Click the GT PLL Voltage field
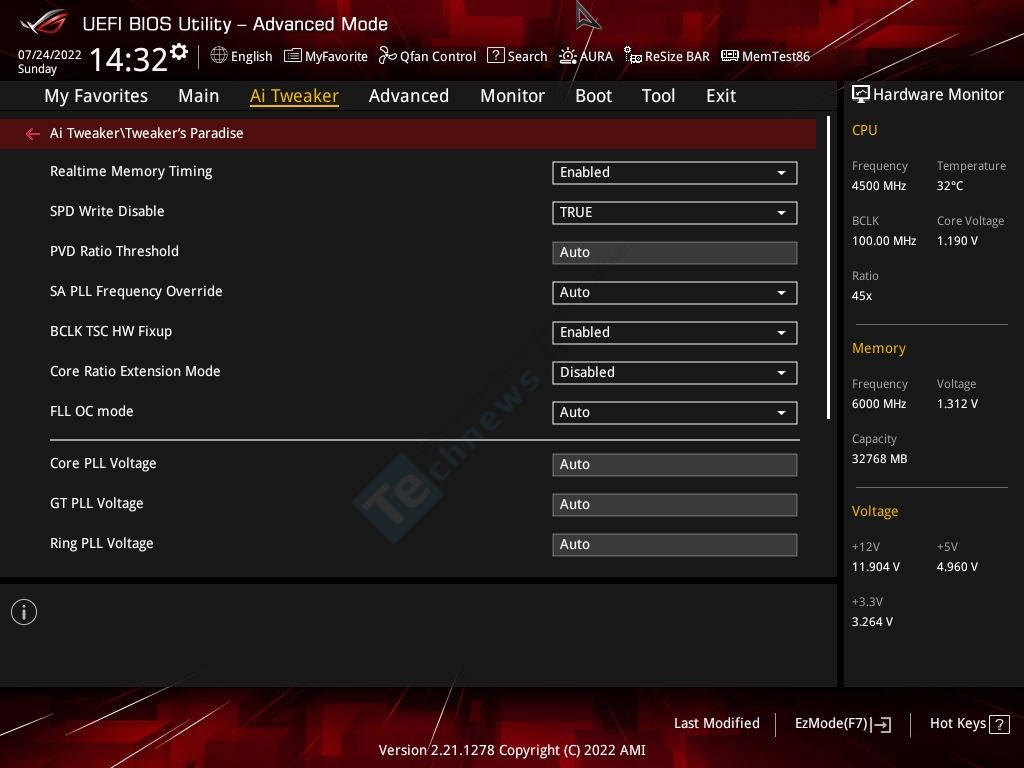Screen dimensions: 1024x768 click(x=675, y=504)
